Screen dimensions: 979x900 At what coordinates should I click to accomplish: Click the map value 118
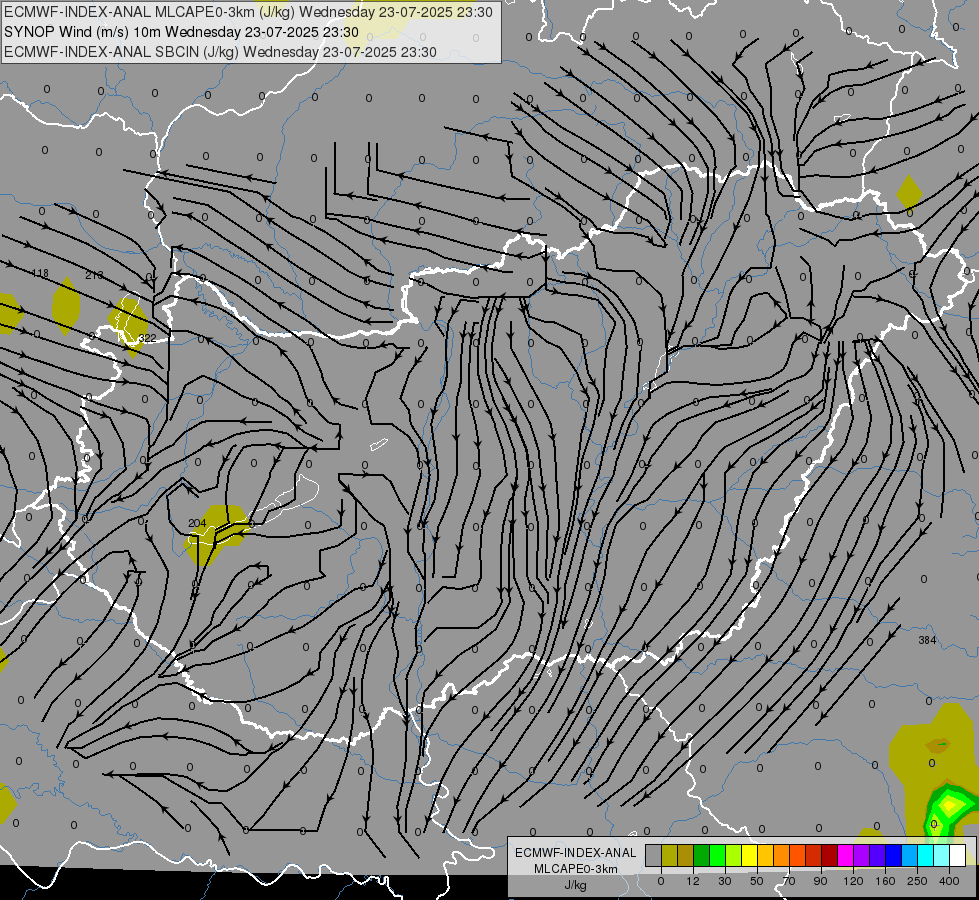[x=40, y=274]
